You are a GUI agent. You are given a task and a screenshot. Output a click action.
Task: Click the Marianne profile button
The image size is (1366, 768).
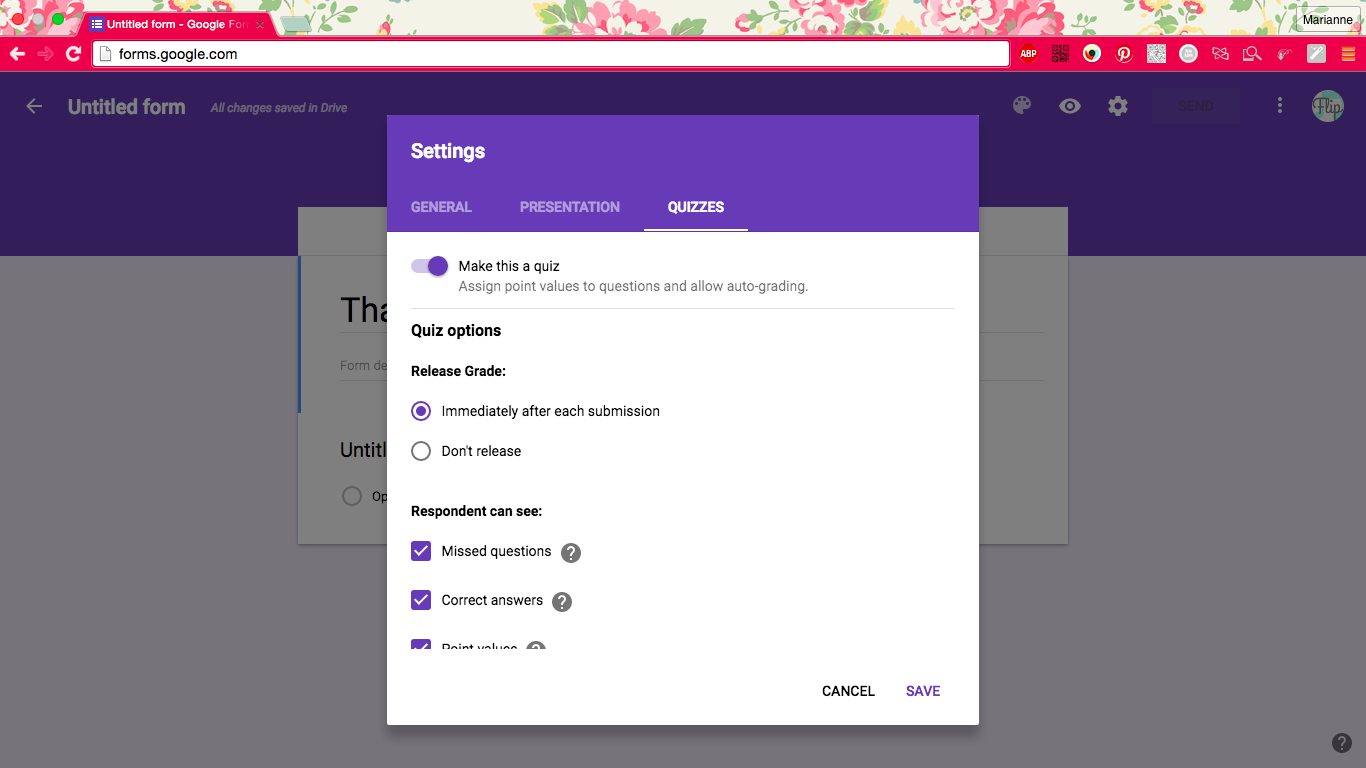pos(1328,20)
